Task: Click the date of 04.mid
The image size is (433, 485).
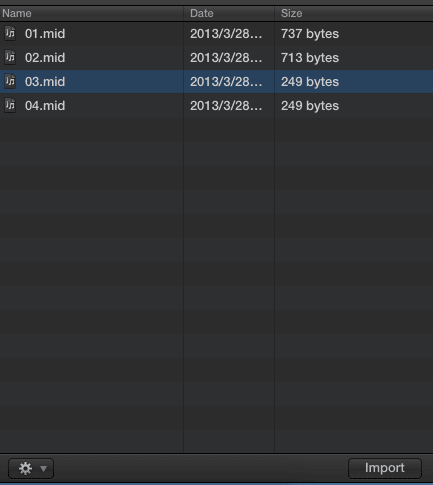Action: (x=226, y=106)
